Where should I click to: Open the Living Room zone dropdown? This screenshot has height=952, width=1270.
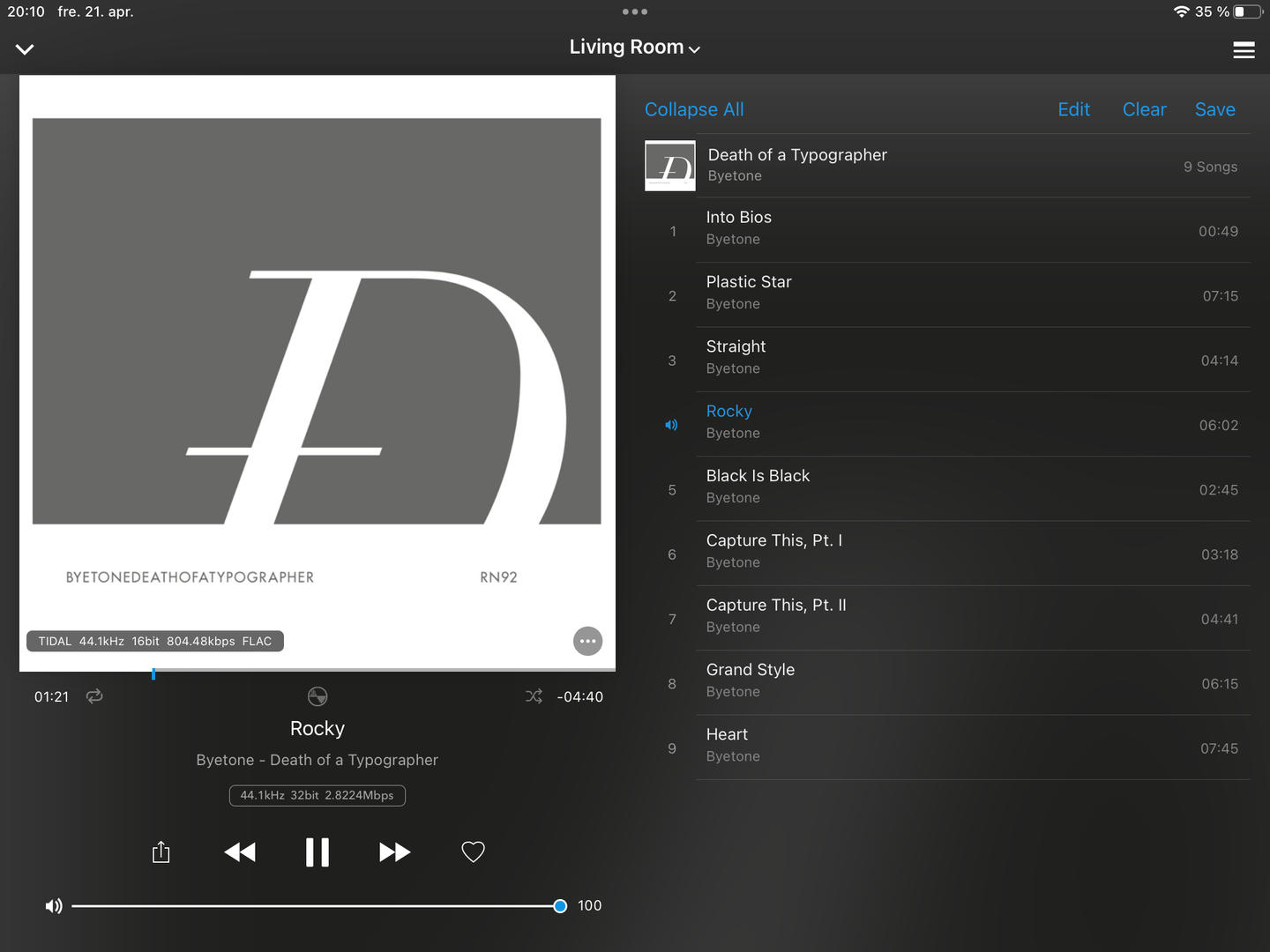coord(635,48)
